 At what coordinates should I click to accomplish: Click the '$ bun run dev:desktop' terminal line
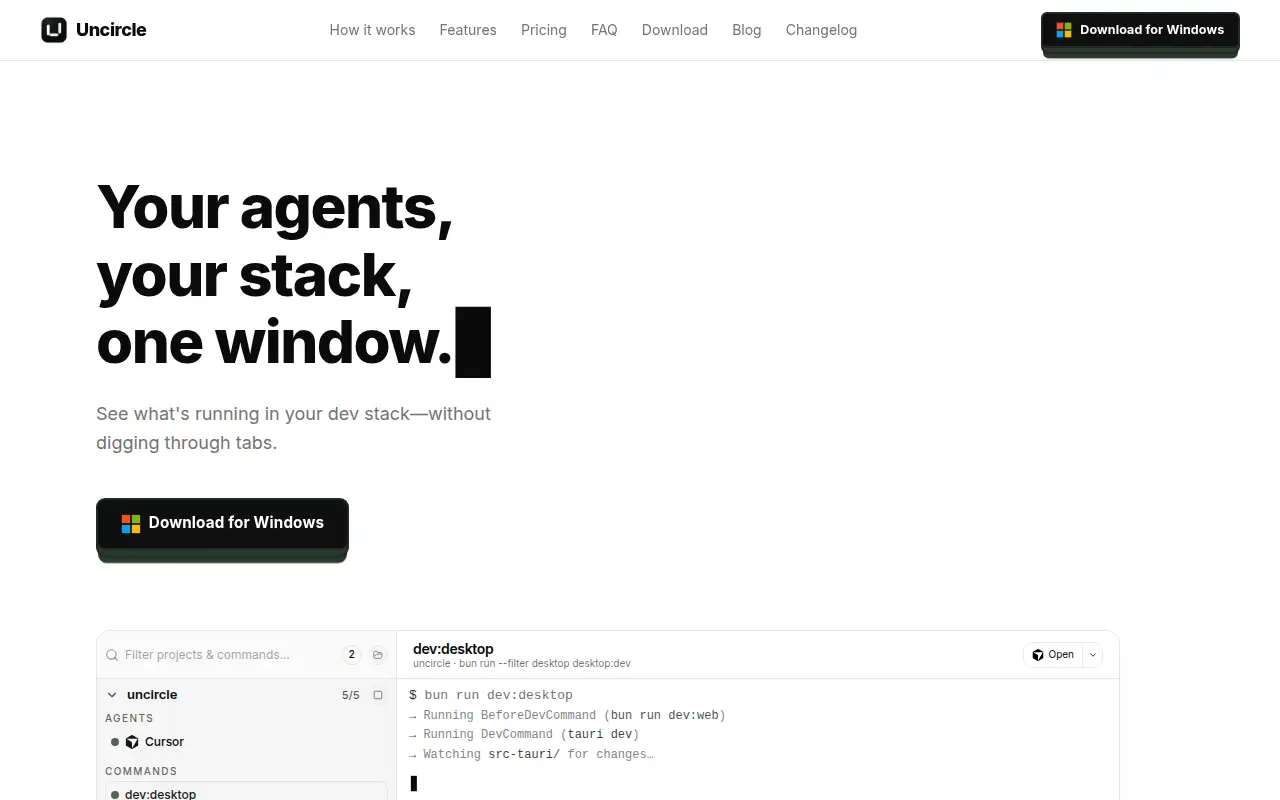[491, 695]
